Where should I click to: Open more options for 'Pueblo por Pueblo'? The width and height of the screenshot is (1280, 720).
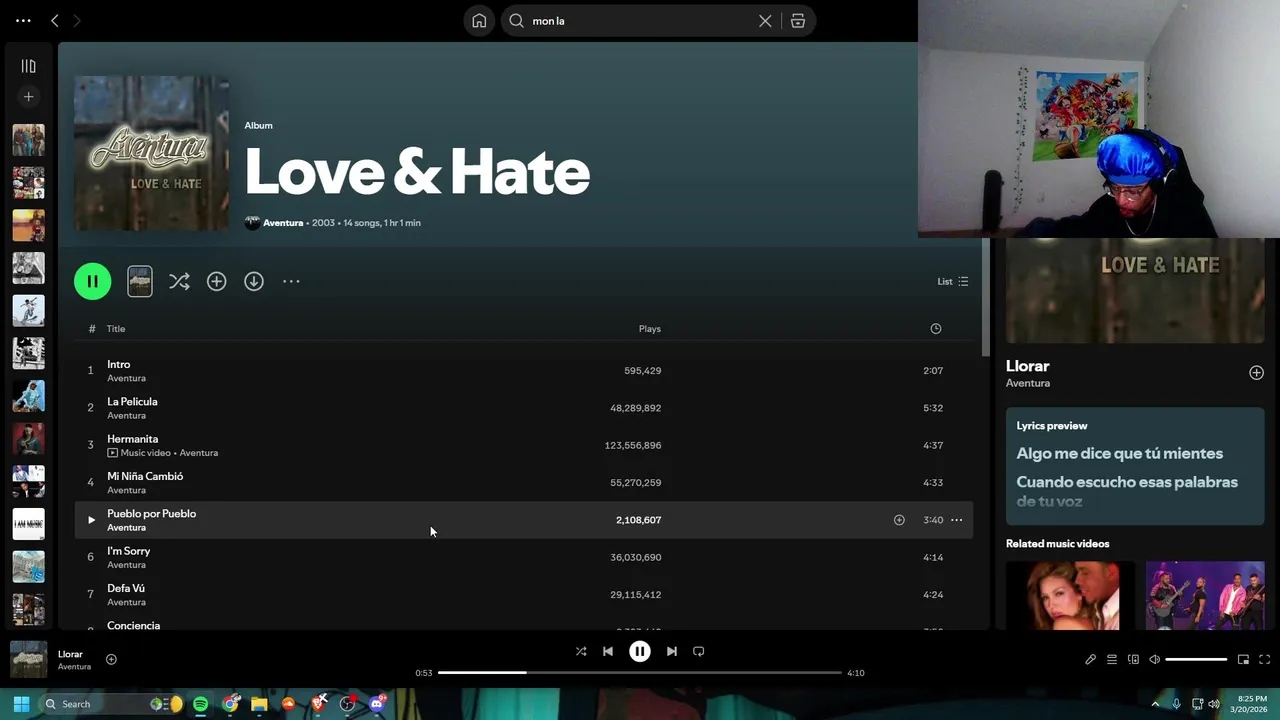957,520
